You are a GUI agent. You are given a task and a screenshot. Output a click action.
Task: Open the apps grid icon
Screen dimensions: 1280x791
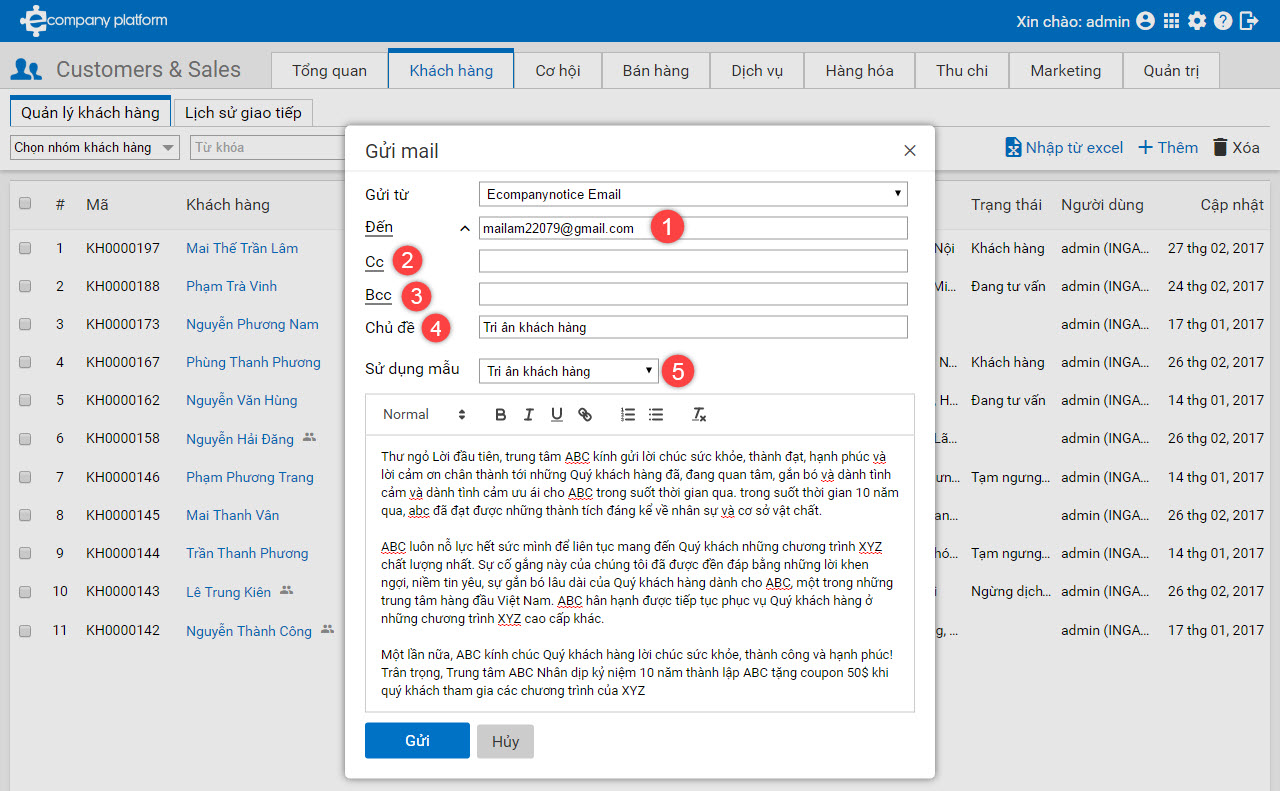[x=1172, y=21]
